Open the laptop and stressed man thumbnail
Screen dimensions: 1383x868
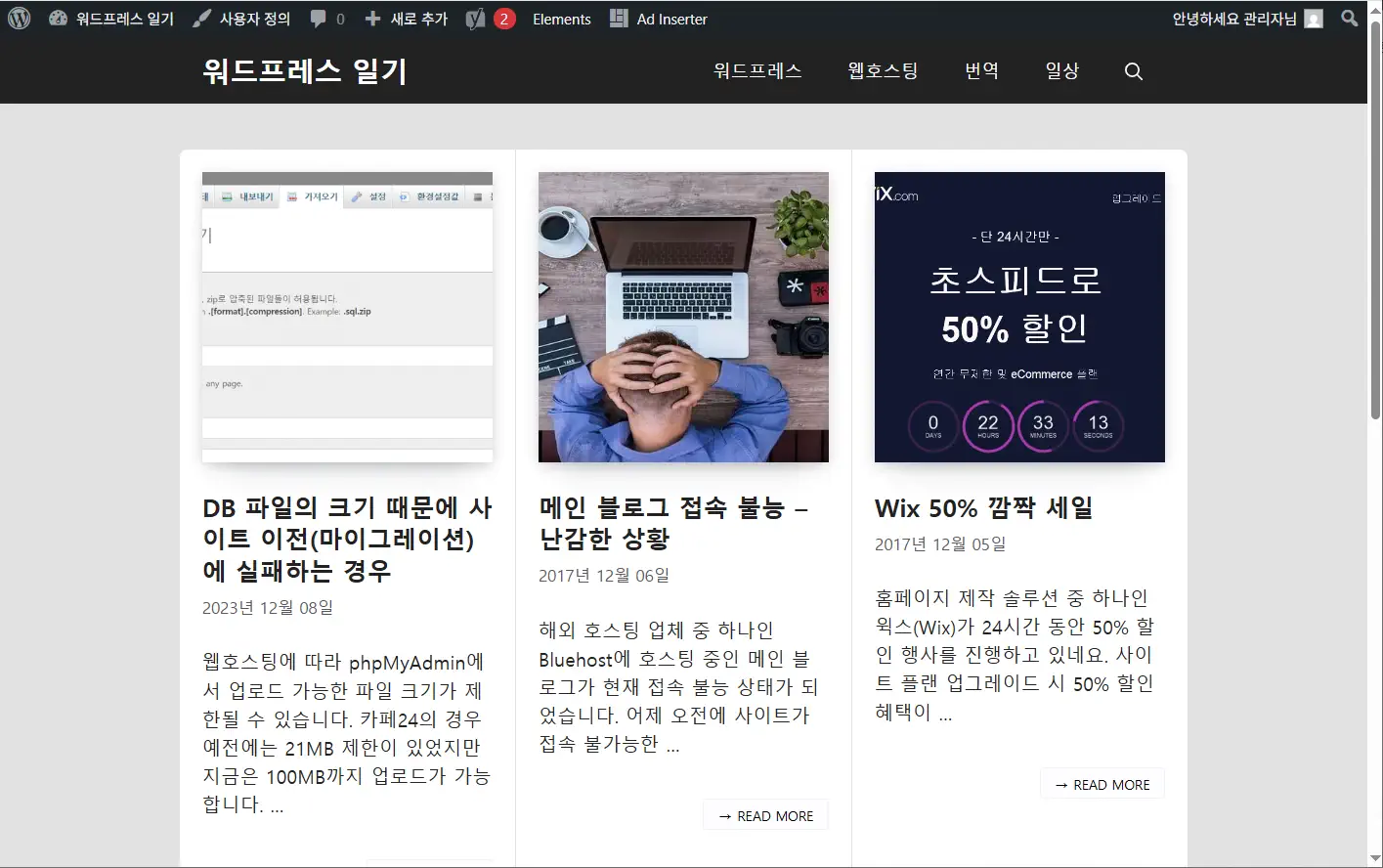pos(683,317)
